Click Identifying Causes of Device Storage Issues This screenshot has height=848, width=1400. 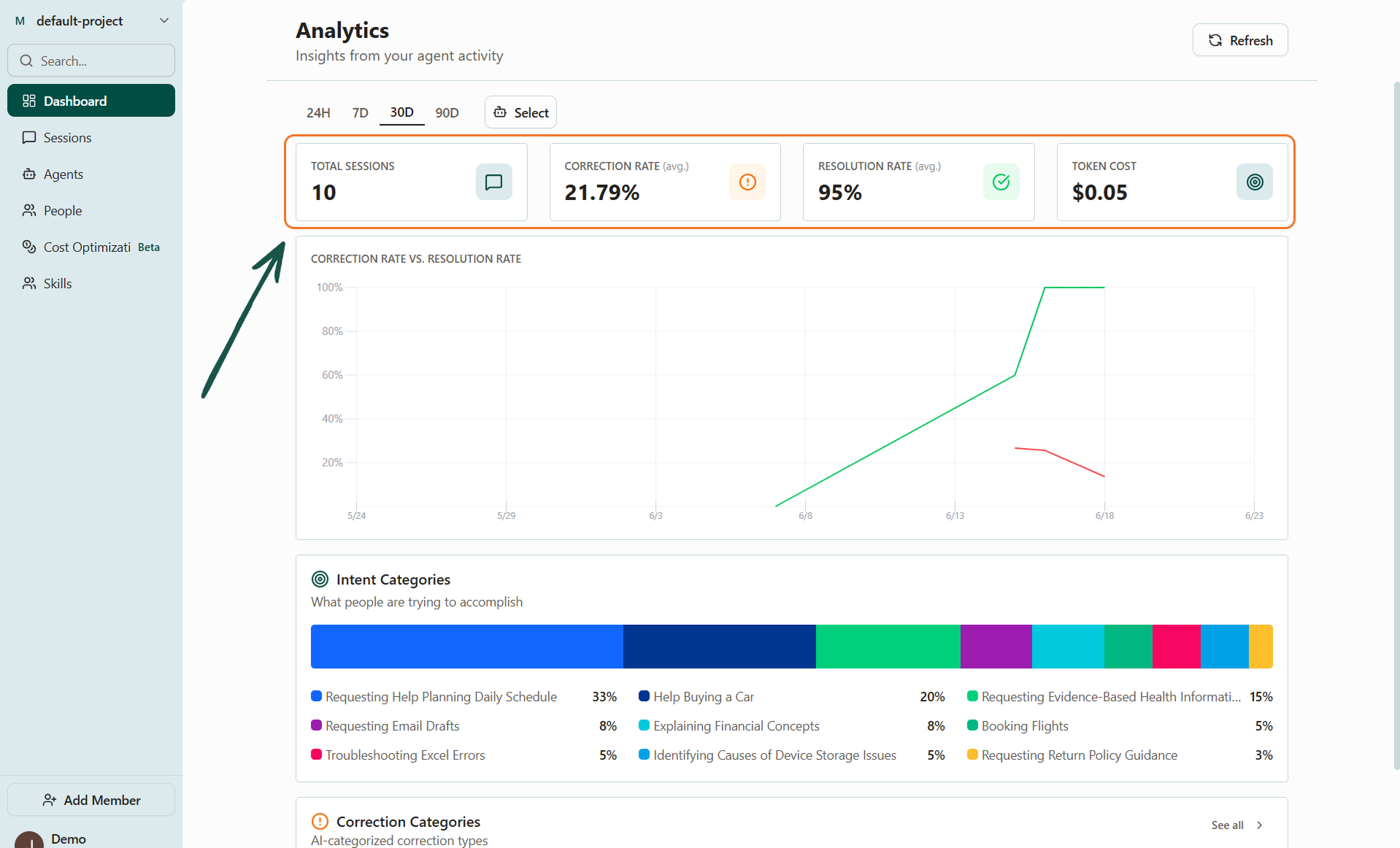[x=767, y=755]
